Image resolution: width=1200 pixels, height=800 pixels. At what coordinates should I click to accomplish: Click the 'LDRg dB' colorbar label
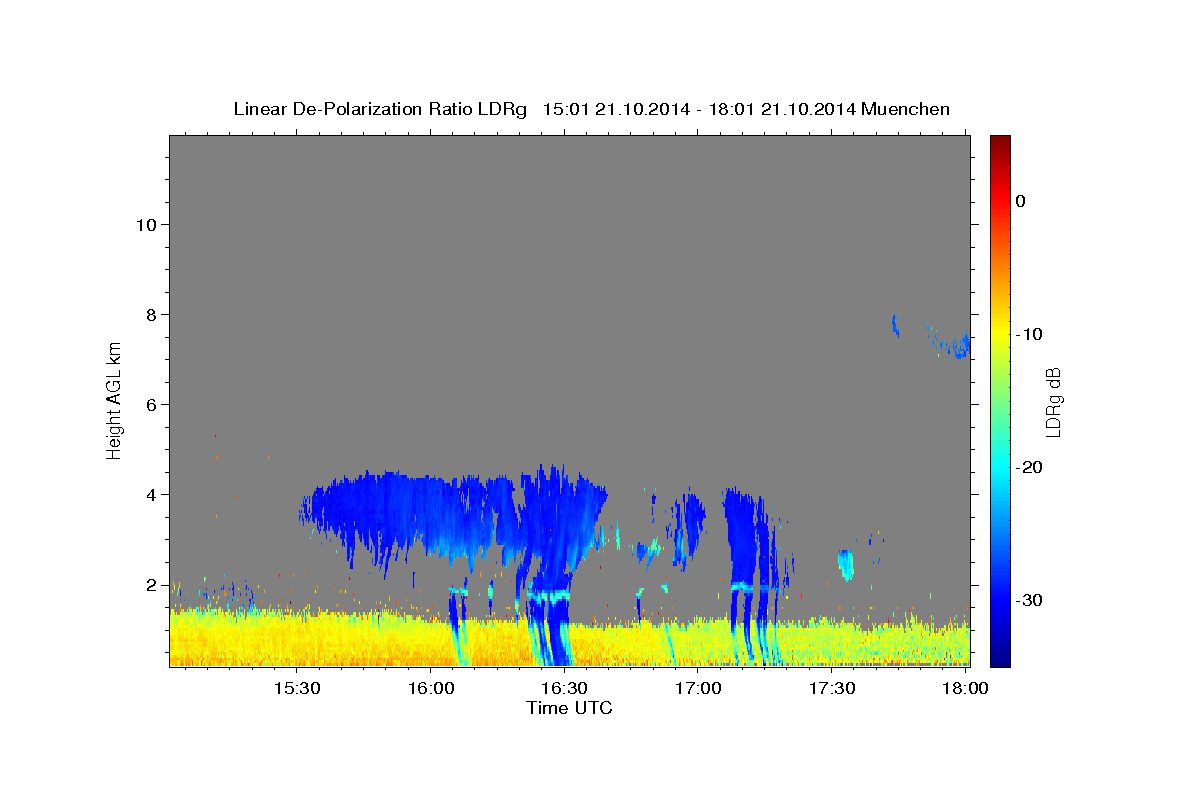coord(1053,401)
